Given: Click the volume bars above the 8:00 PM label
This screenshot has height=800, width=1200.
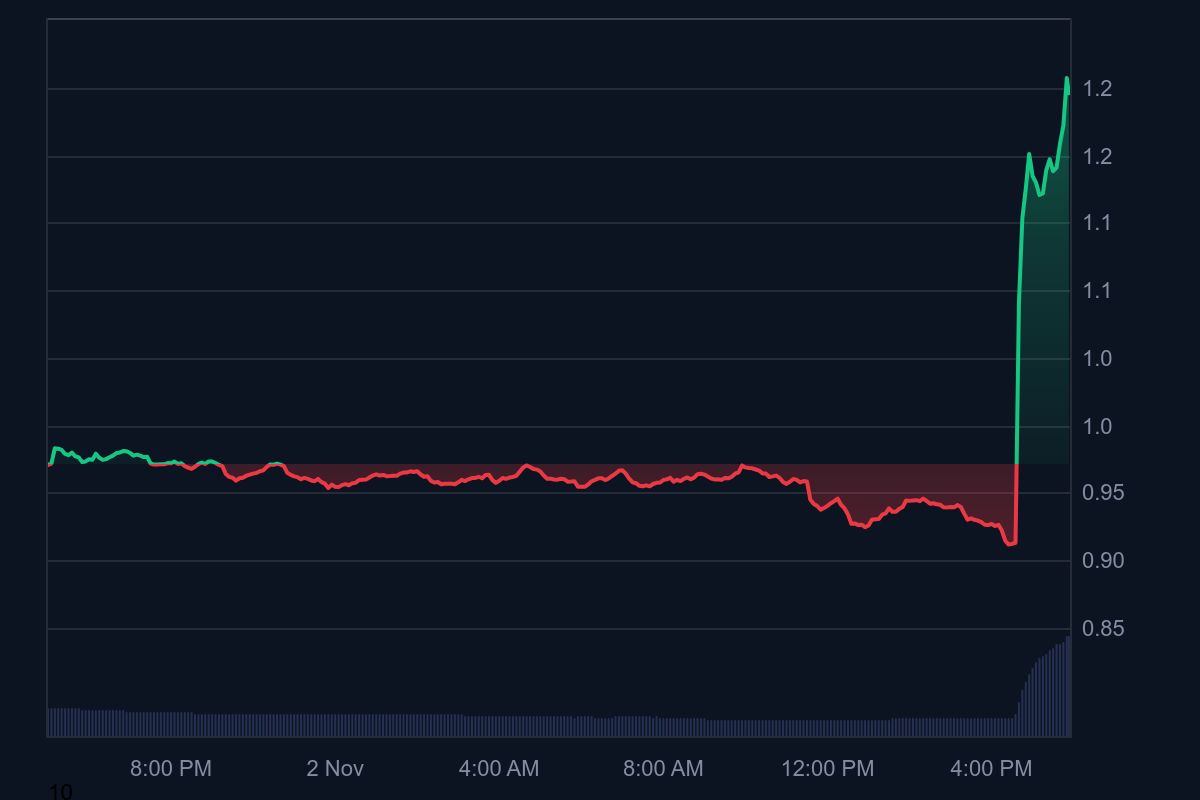Looking at the screenshot, I should pyautogui.click(x=170, y=724).
